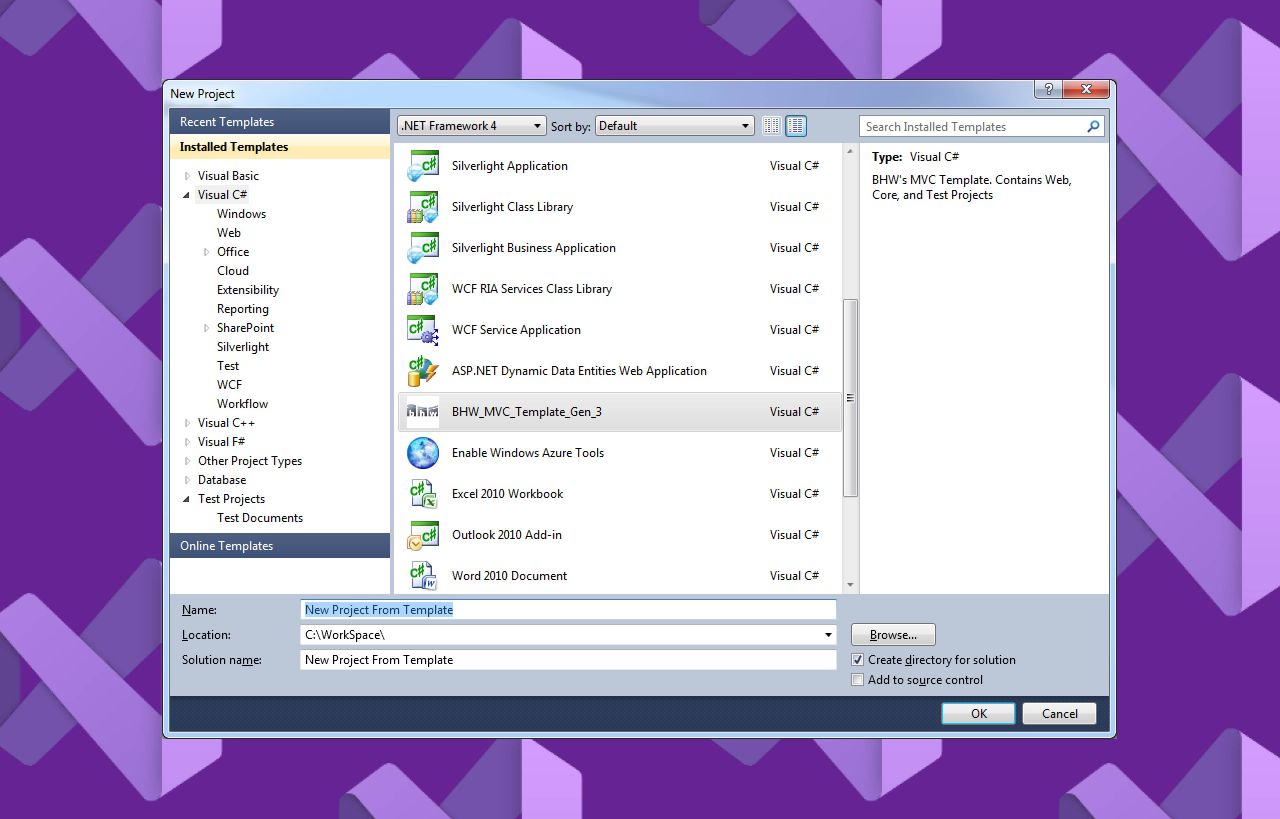1280x819 pixels.
Task: Click the BHW_MVC_Template_Gen_3 template icon
Action: pyautogui.click(x=423, y=412)
